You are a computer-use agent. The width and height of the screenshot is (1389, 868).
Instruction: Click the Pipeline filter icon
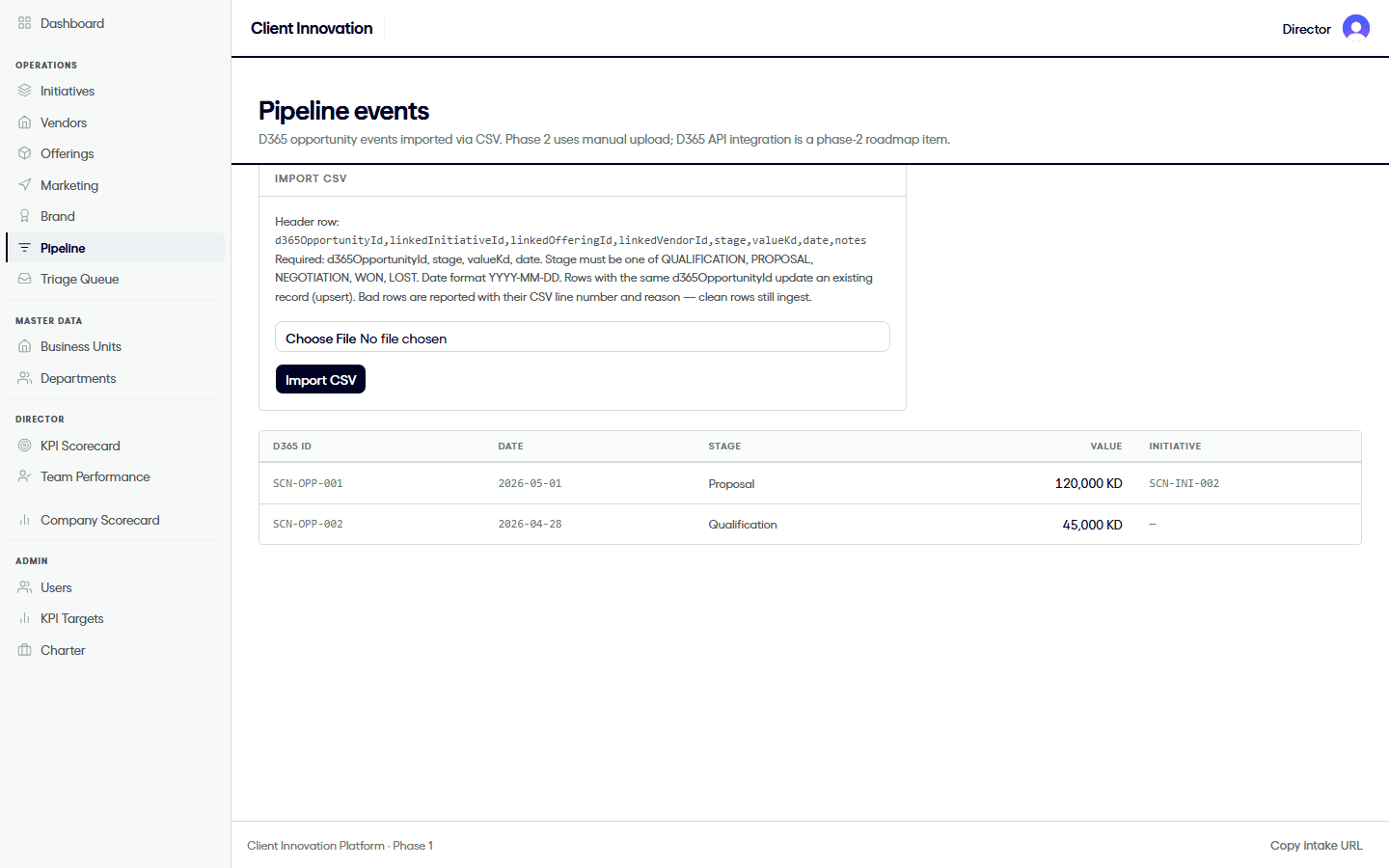coord(24,248)
